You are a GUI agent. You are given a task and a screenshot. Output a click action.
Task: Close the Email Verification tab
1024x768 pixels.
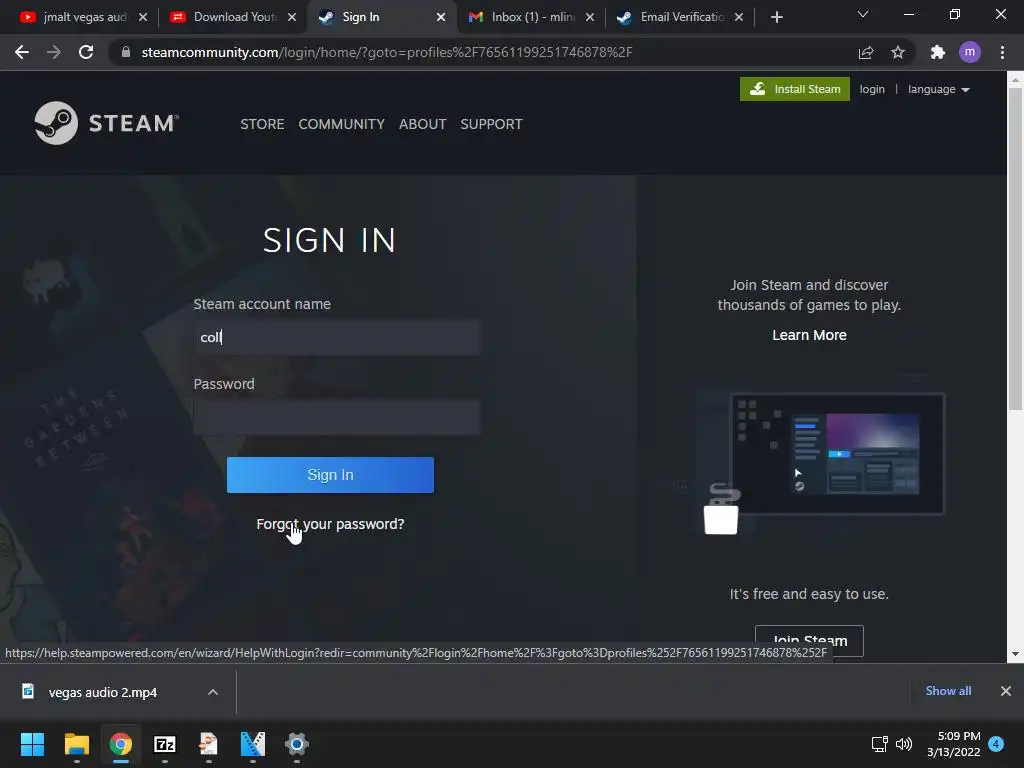[x=739, y=17]
